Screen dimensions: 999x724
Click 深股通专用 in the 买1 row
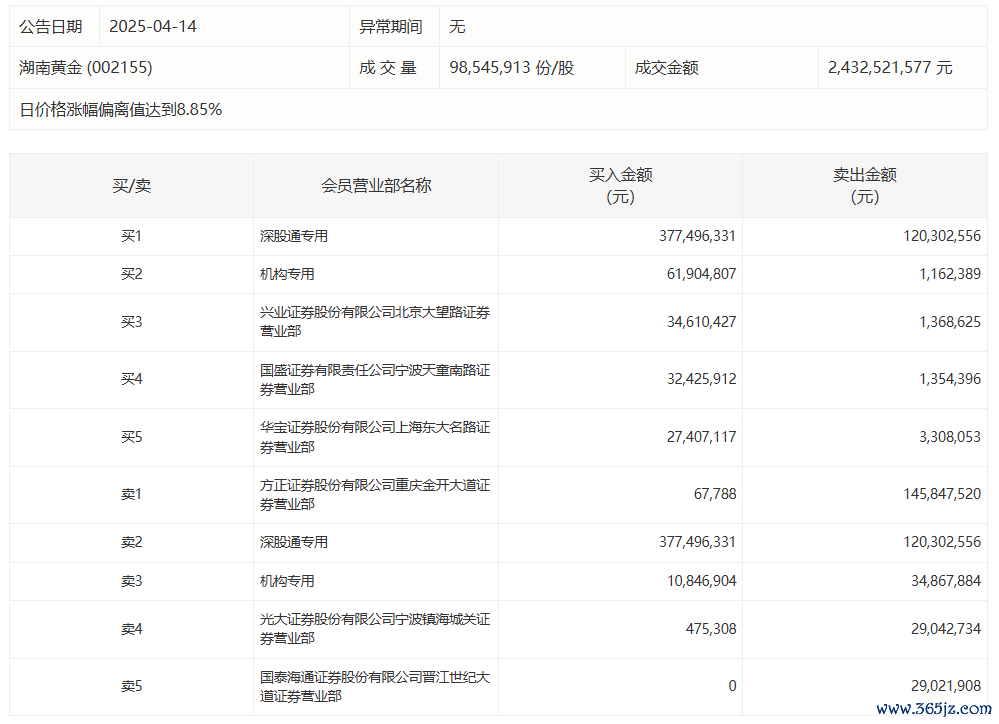pos(294,236)
